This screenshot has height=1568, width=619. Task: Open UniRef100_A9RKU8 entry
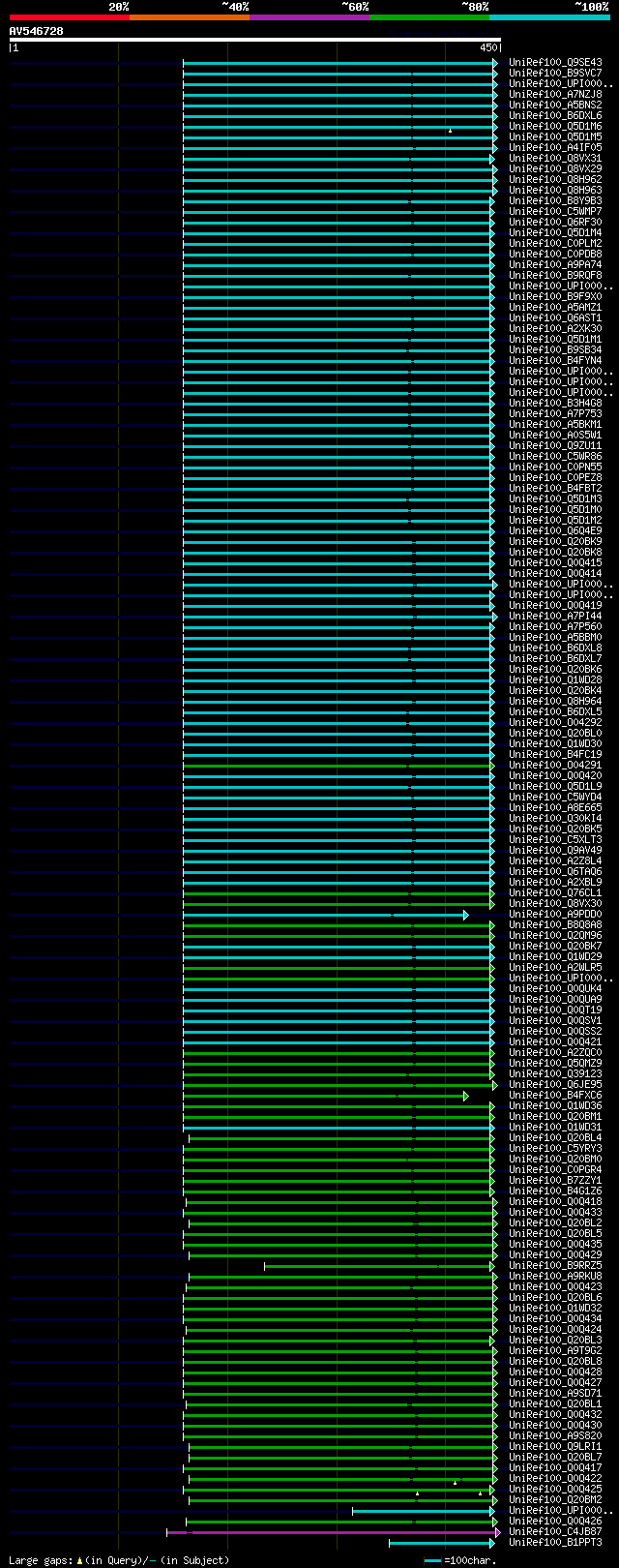coord(555,1276)
